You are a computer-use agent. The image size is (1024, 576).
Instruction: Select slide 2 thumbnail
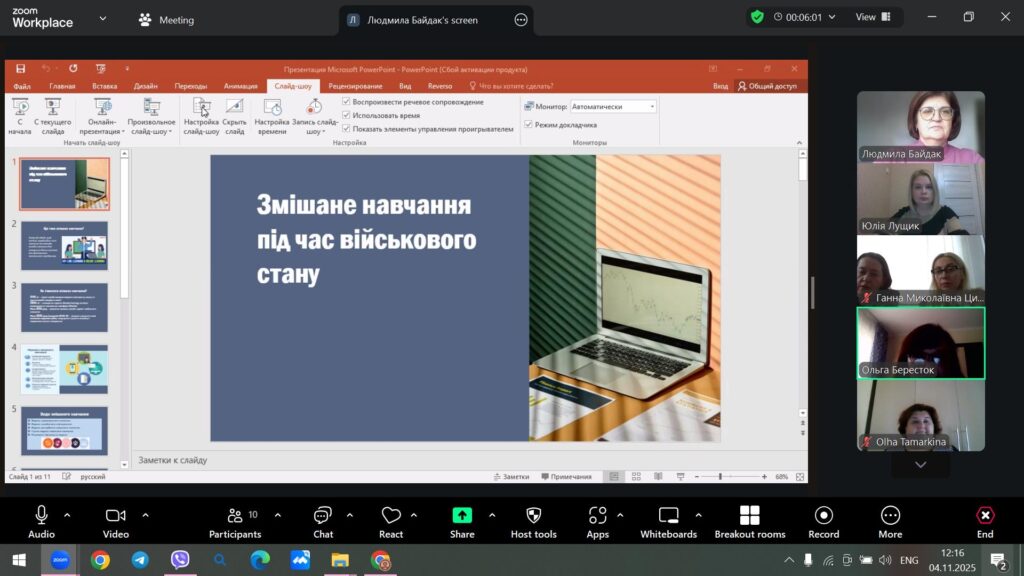(64, 245)
